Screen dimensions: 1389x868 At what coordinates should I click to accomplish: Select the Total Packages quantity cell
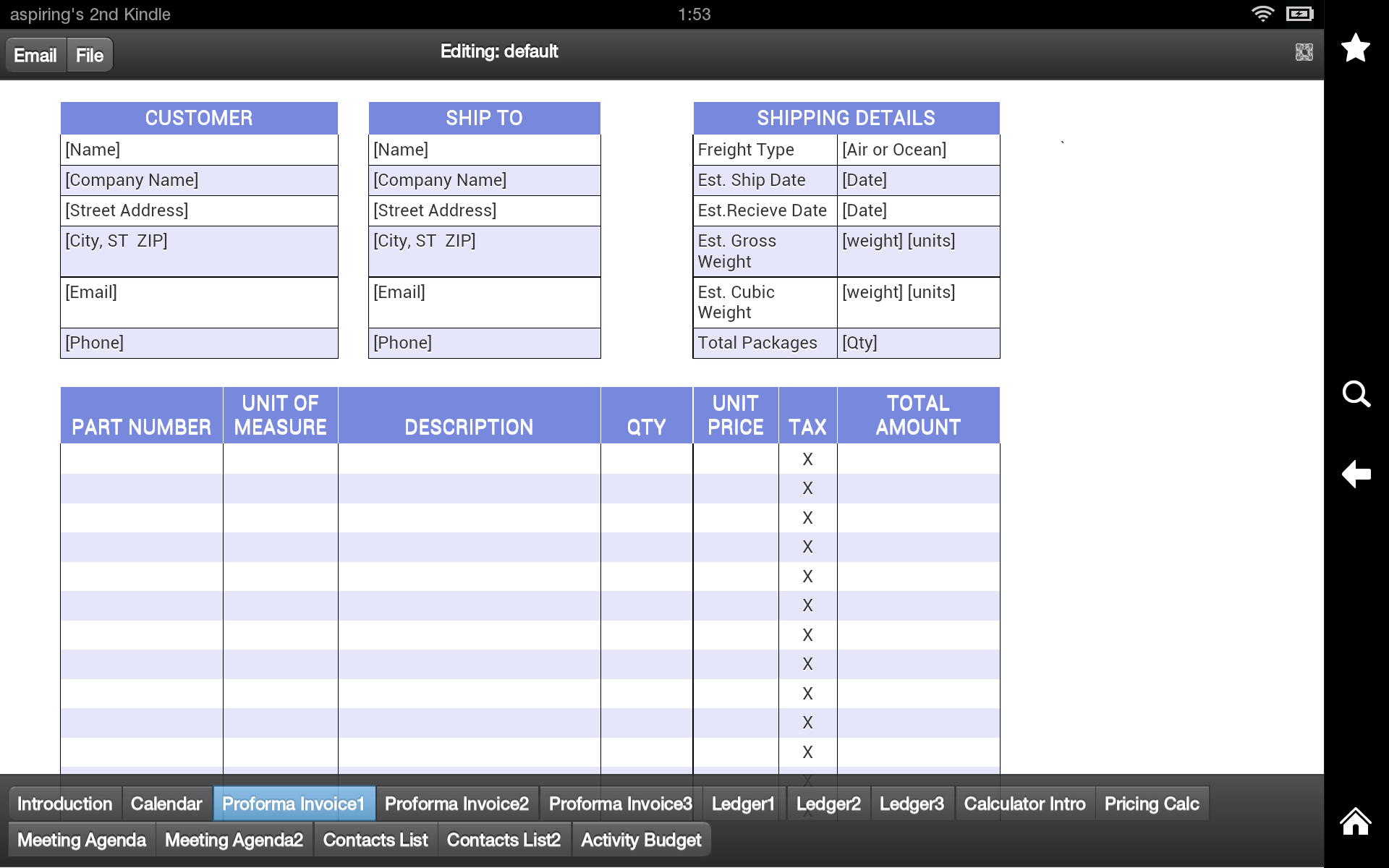pos(918,342)
